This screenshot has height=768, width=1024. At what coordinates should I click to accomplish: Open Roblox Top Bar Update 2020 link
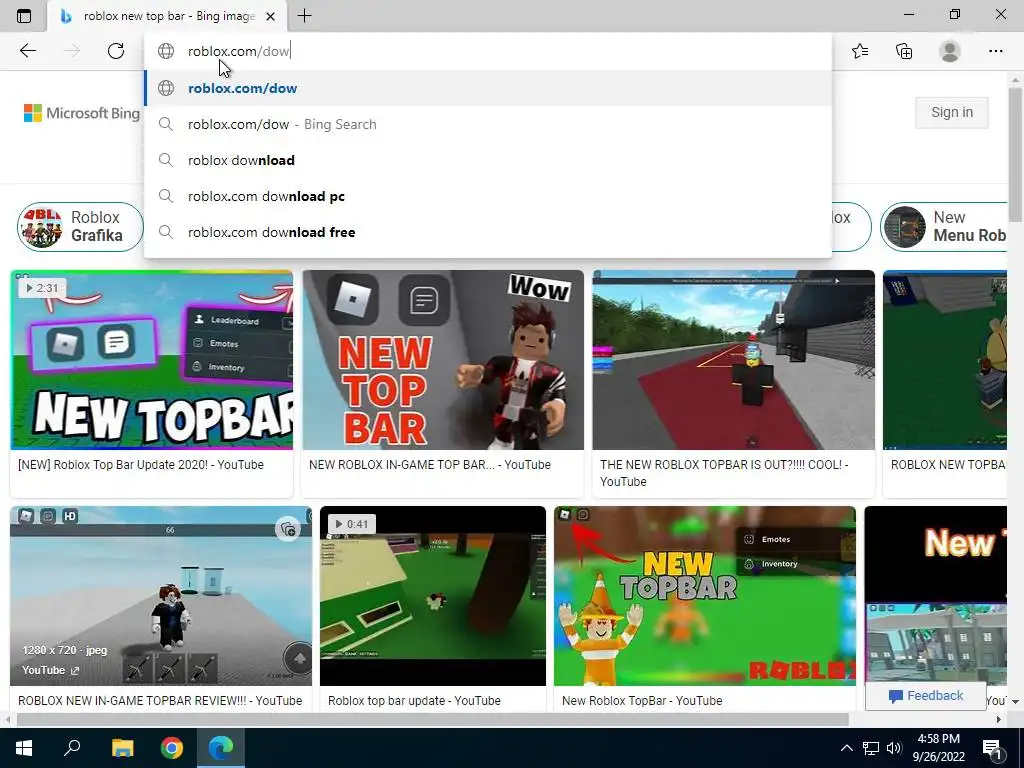tap(141, 465)
